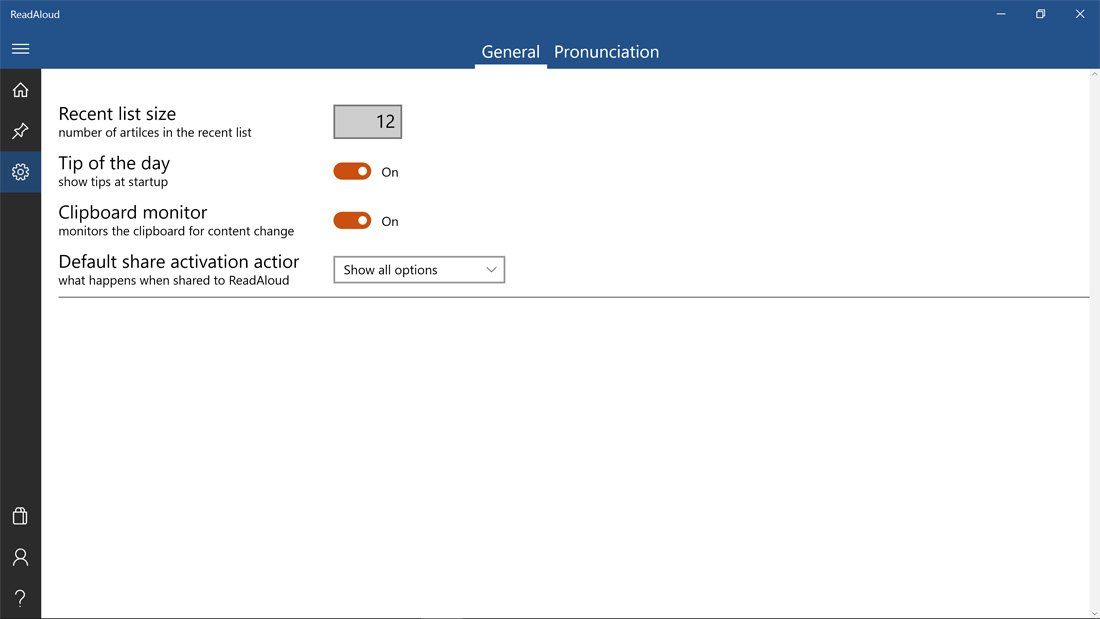This screenshot has width=1100, height=619.
Task: Open the pinned articles view
Action: [x=20, y=130]
